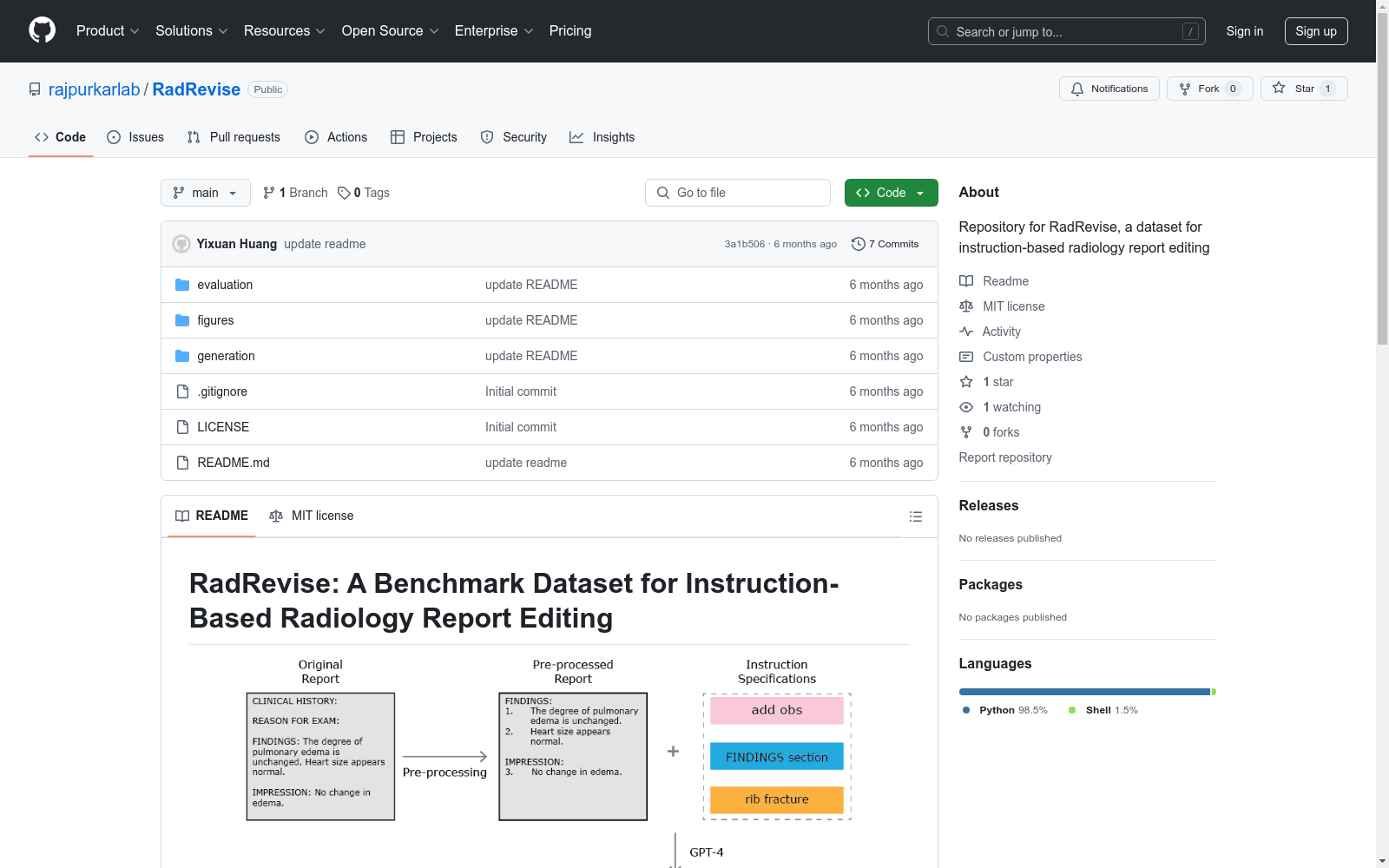Screen dimensions: 1389x868
Task: Click the scale icon beside MIT license in About
Action: 966,306
